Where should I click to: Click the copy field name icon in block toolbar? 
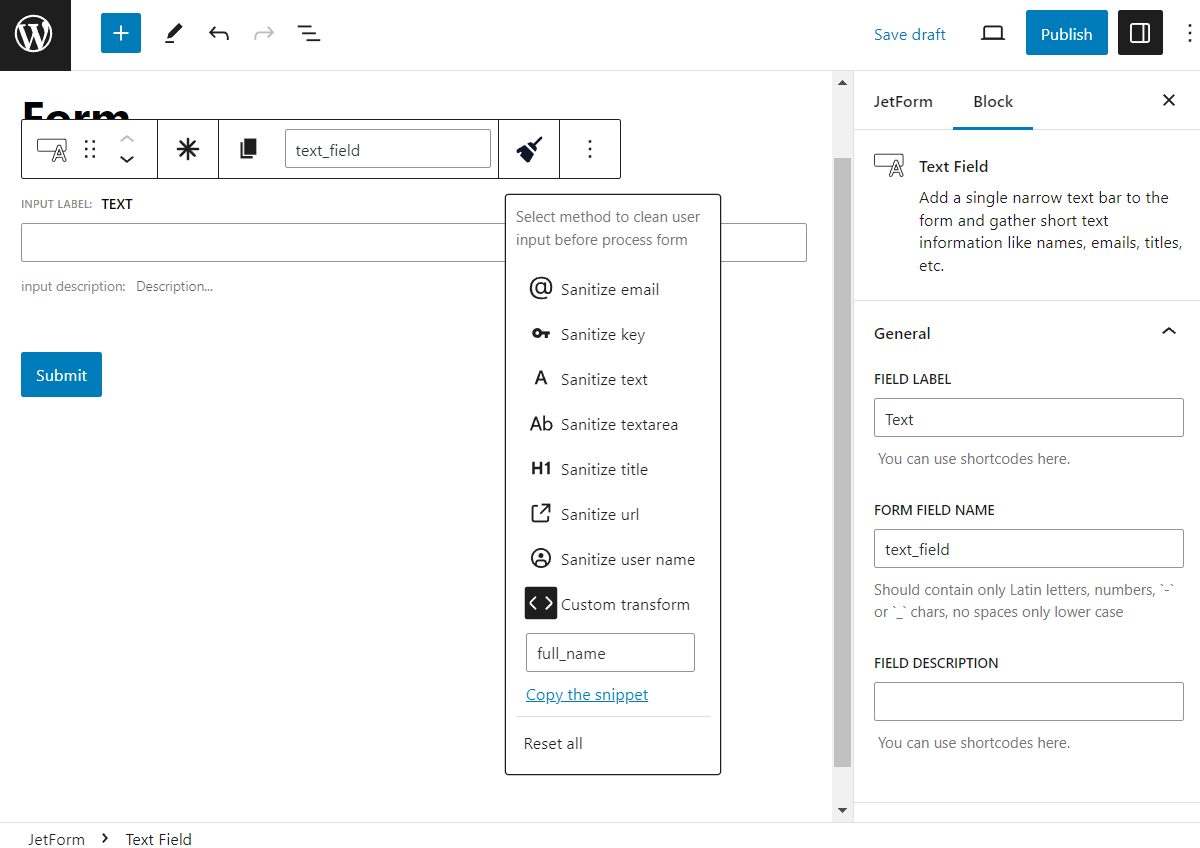tap(248, 148)
